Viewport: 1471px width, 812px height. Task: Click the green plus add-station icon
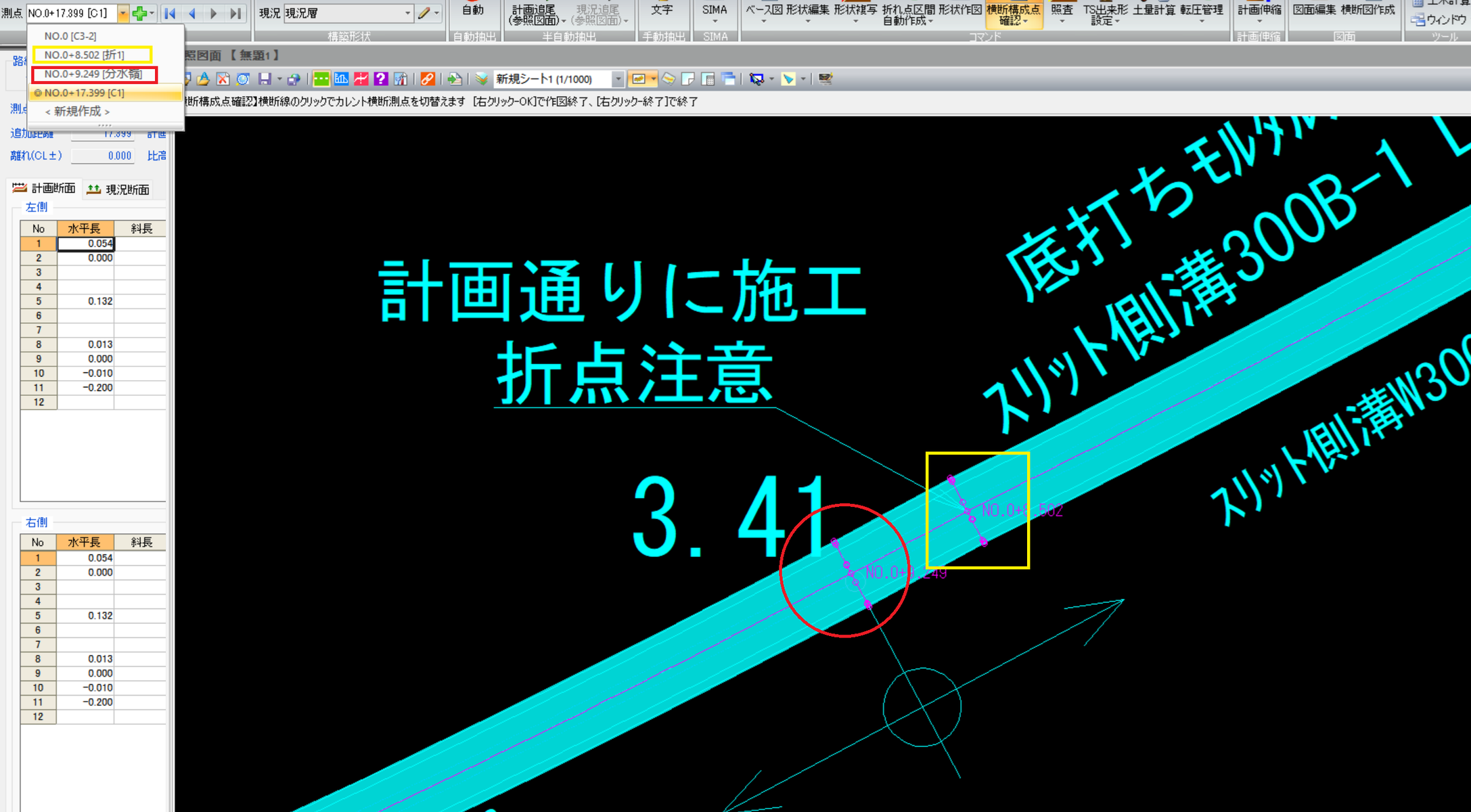[139, 13]
